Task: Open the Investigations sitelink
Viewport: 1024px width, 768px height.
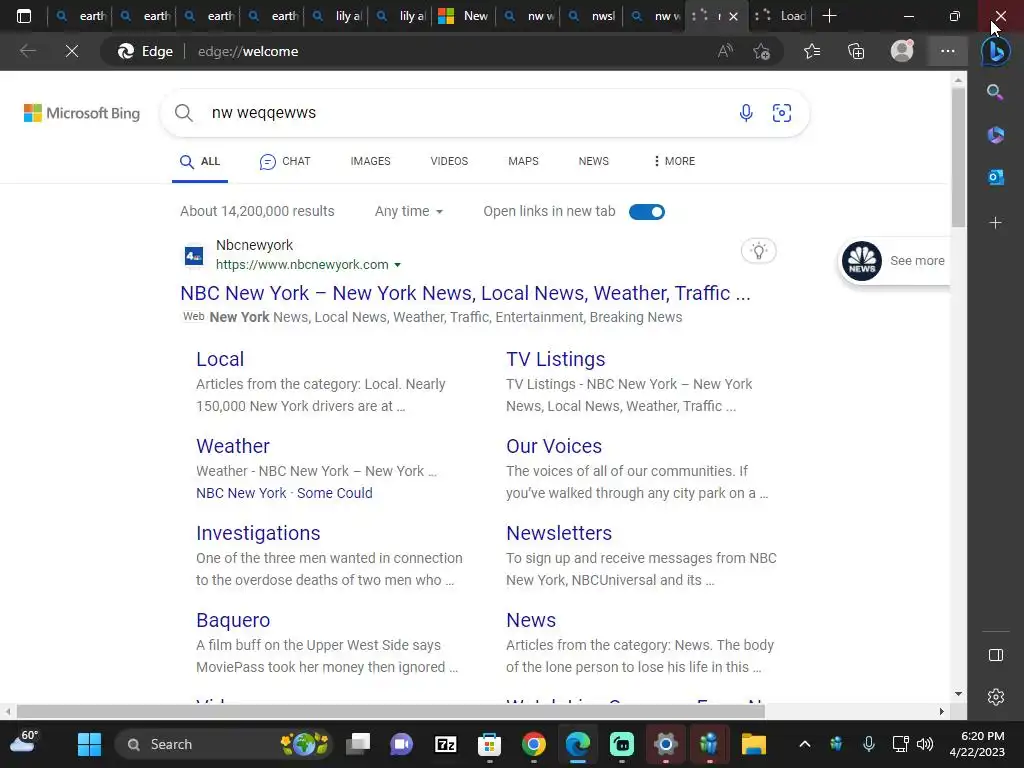Action: 258,534
